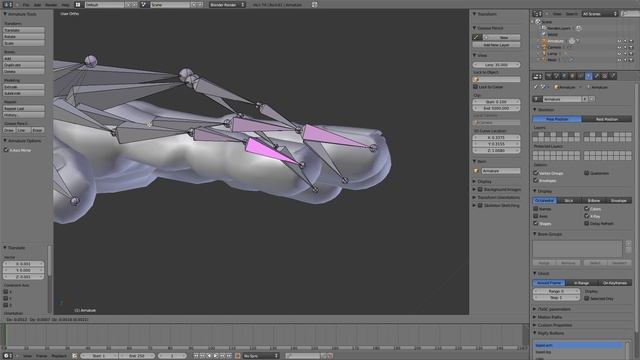
Task: Toggle the Shapes display checkbox
Action: click(x=536, y=223)
